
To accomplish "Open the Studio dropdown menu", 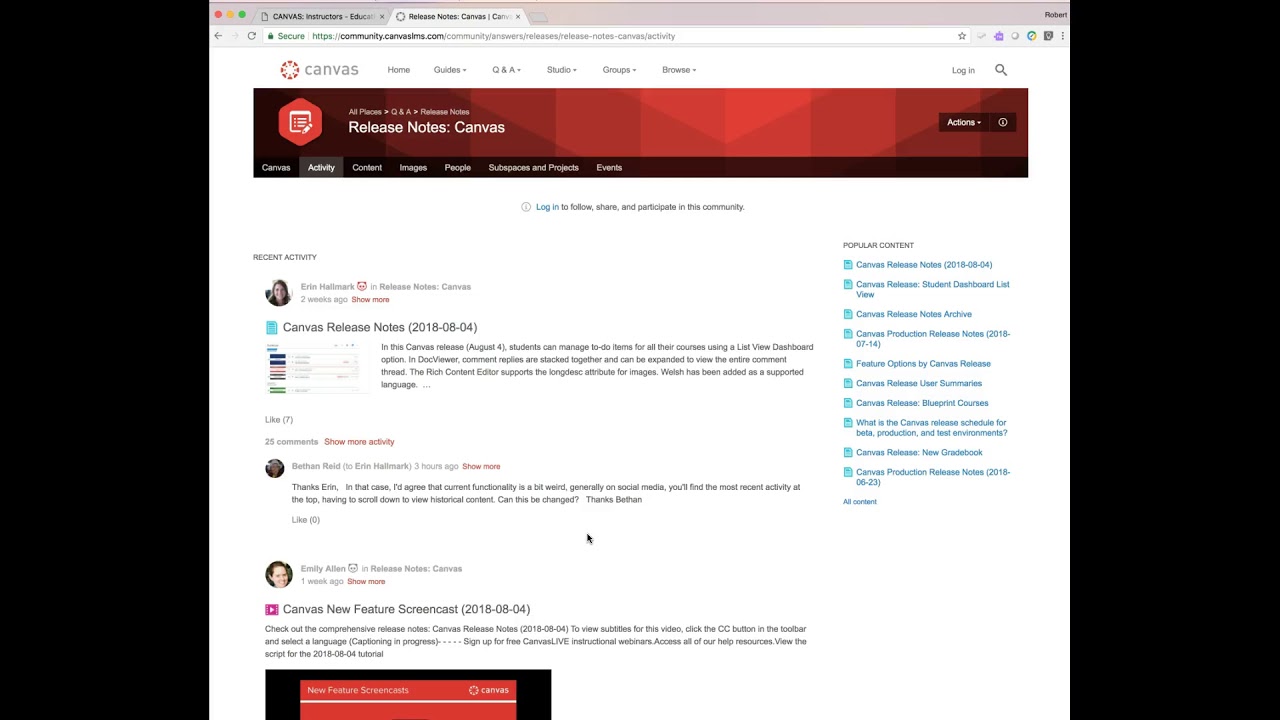I will click(x=562, y=70).
